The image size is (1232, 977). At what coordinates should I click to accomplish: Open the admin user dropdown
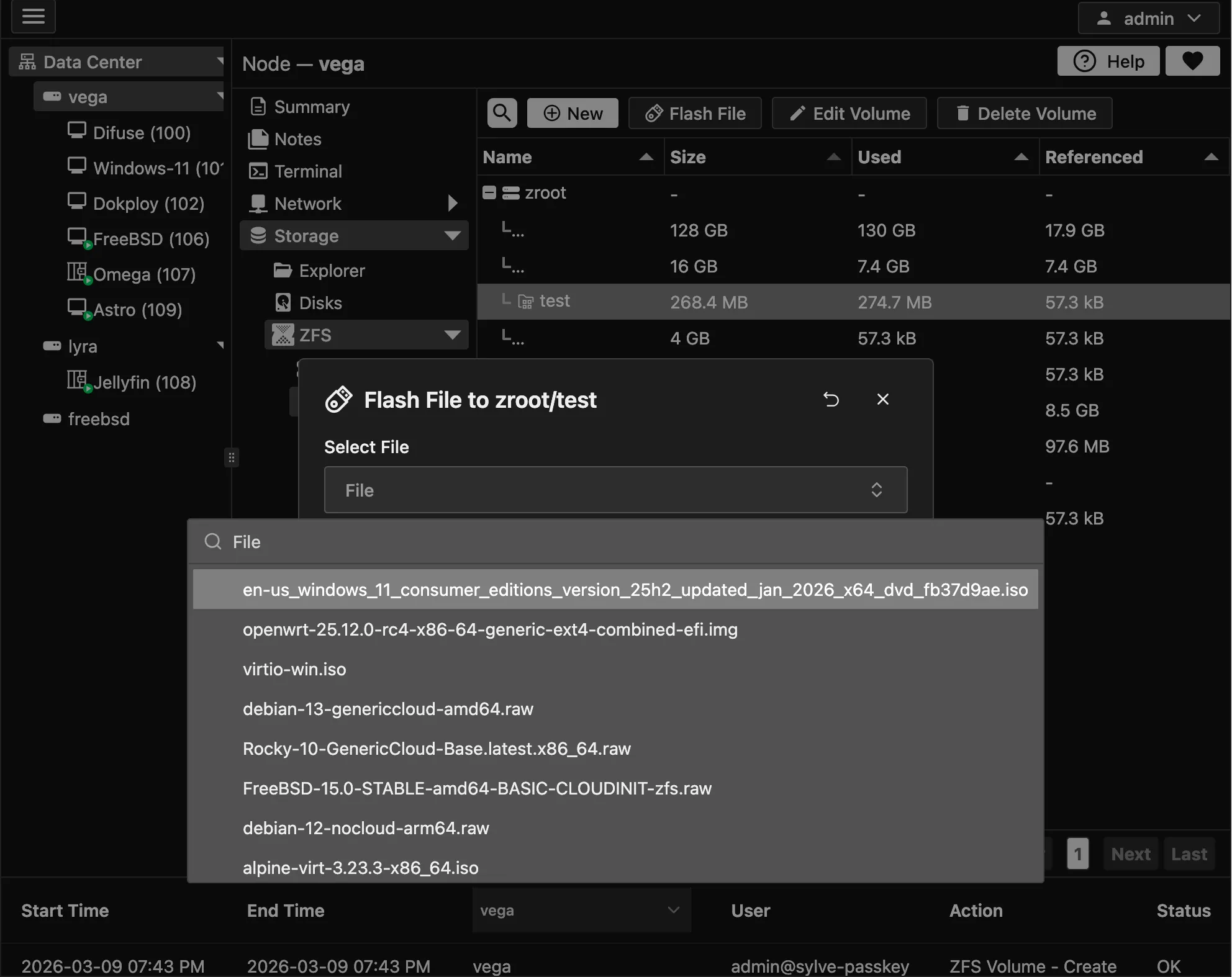tap(1149, 19)
